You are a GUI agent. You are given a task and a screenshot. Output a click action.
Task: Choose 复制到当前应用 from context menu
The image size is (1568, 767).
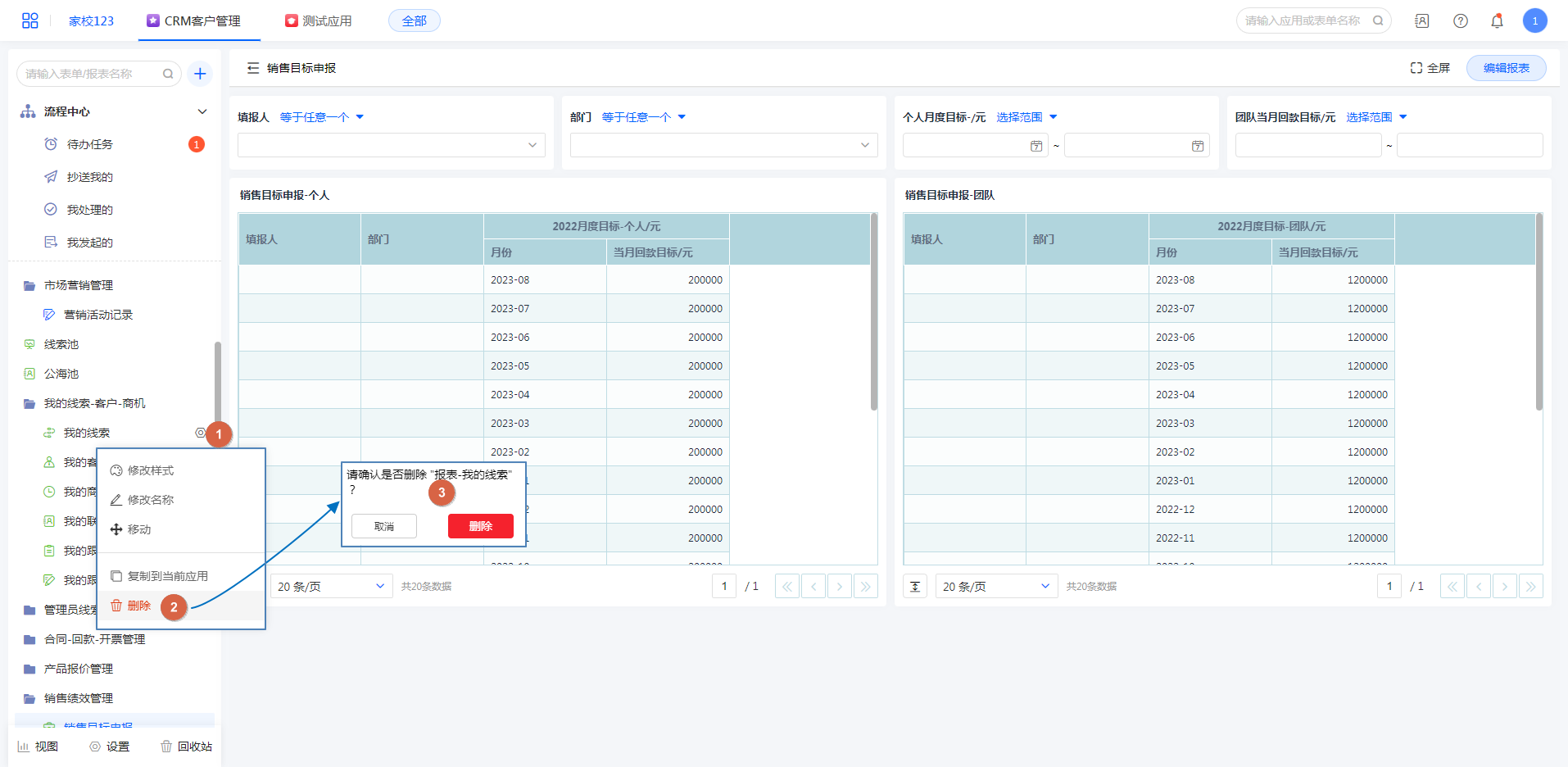pos(167,576)
